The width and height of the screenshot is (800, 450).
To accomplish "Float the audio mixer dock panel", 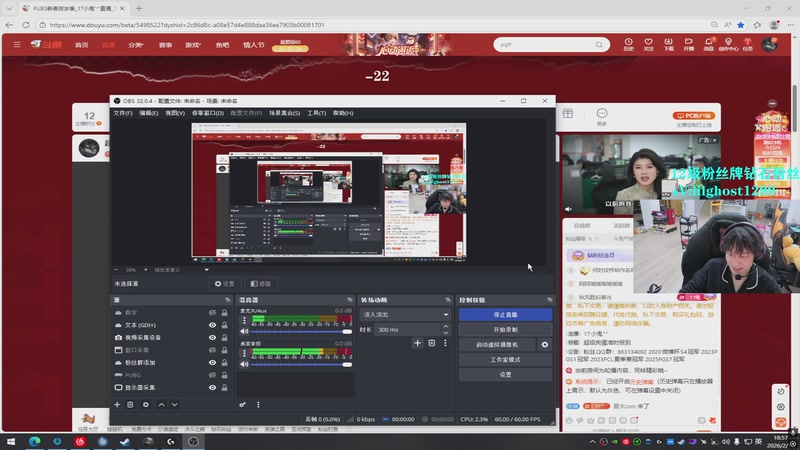I will (349, 300).
